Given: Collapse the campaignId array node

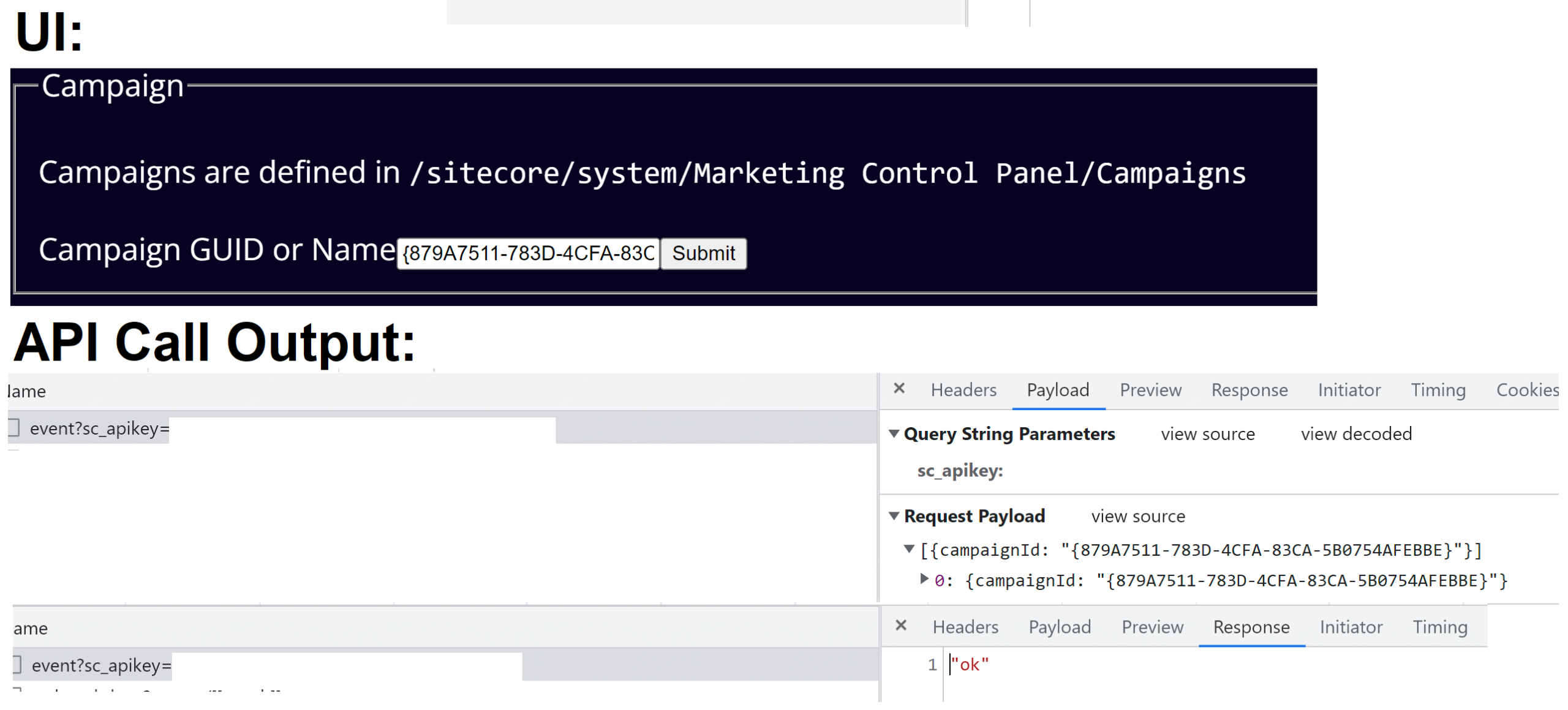Looking at the screenshot, I should coord(909,549).
